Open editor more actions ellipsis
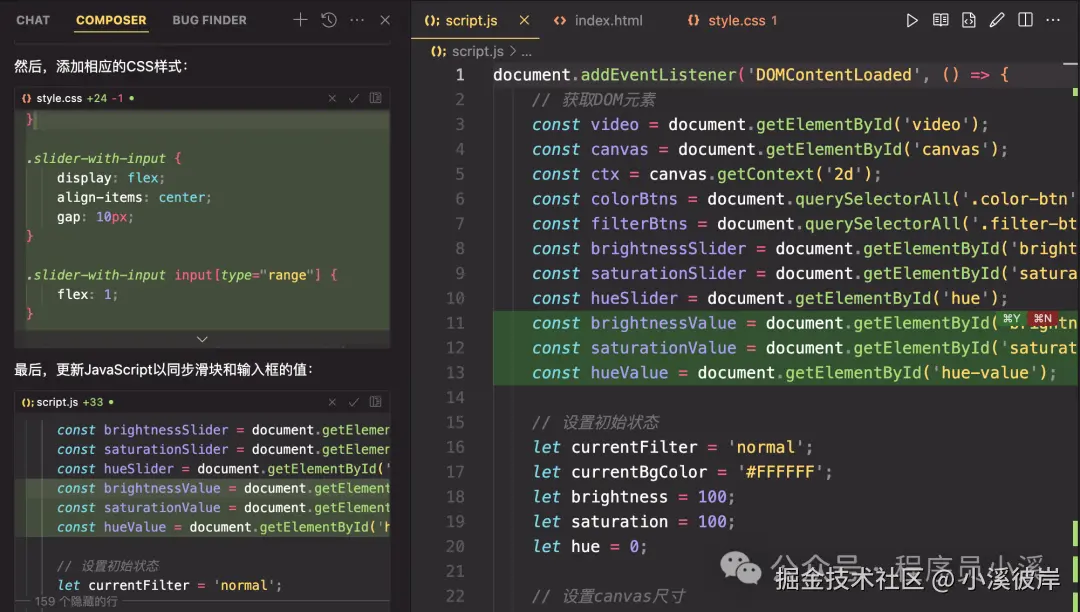The width and height of the screenshot is (1080, 612). (1052, 20)
